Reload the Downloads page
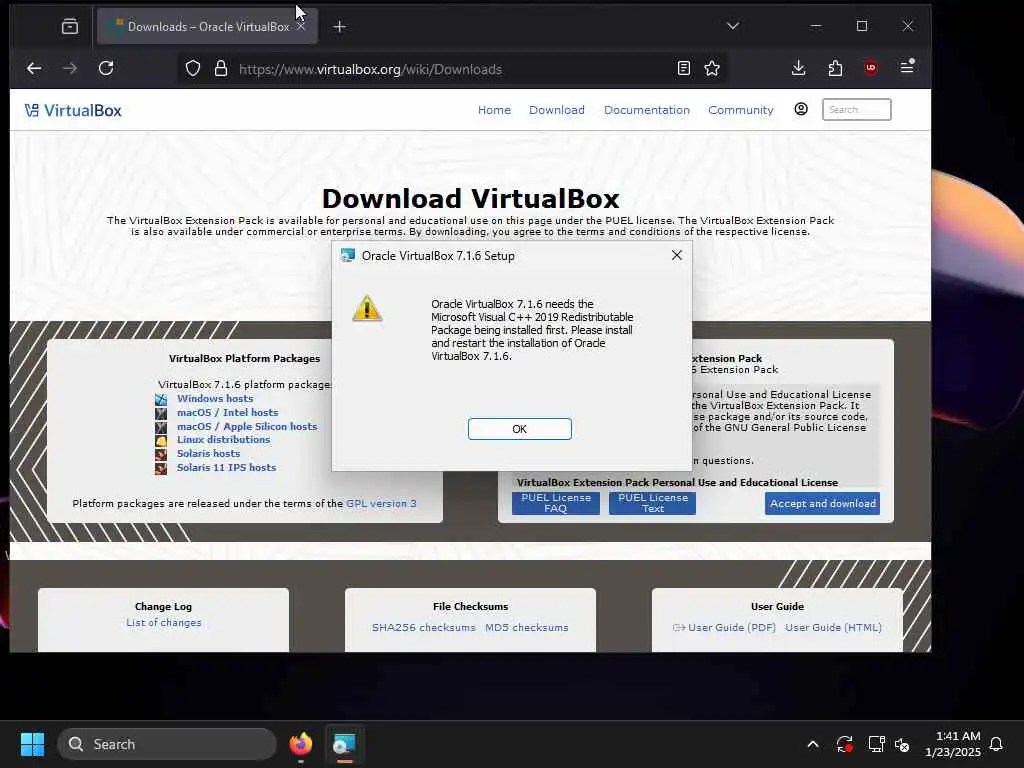Screen dimensions: 1024x768 [106, 68]
